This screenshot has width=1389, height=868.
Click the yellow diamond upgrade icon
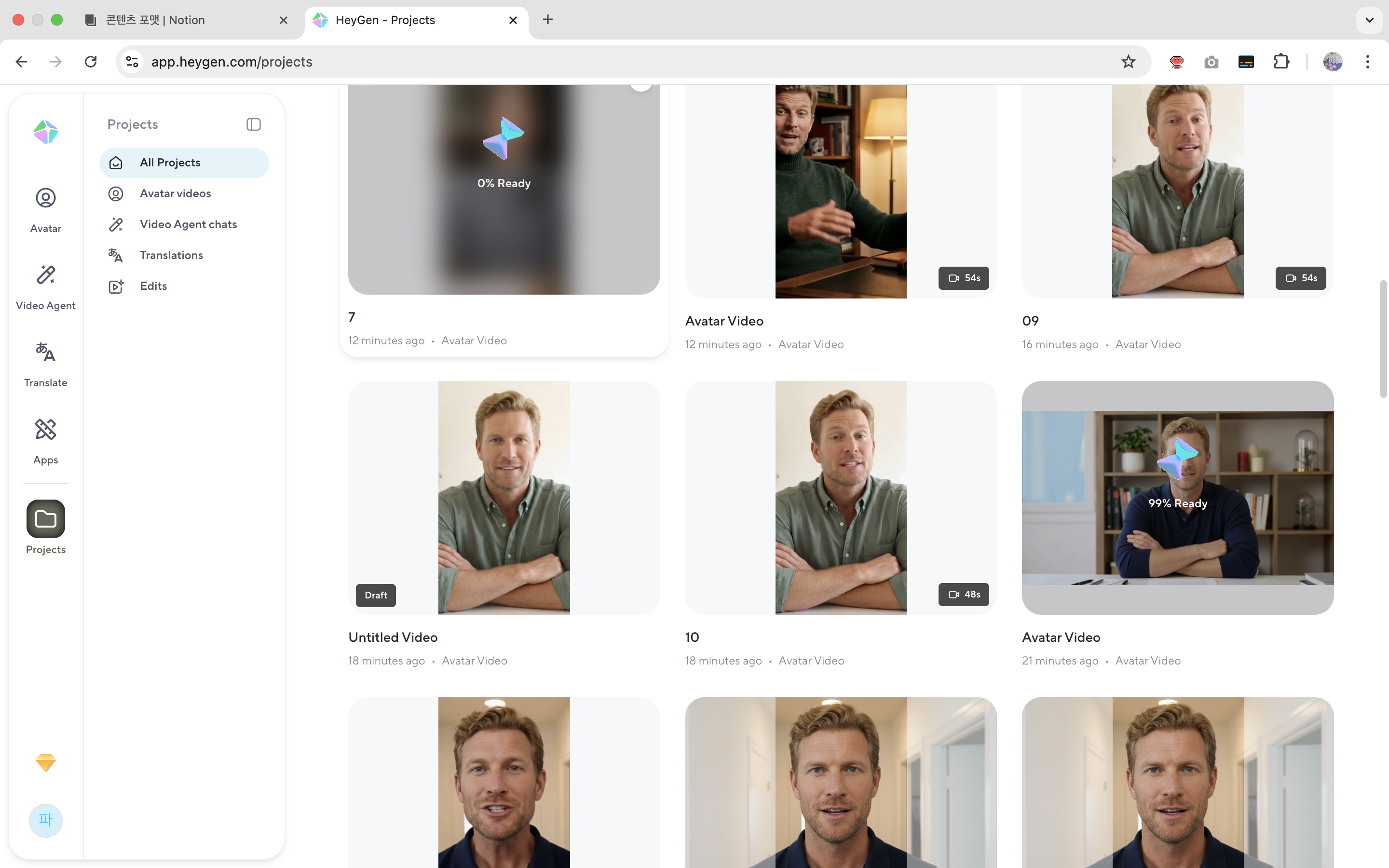pyautogui.click(x=45, y=762)
